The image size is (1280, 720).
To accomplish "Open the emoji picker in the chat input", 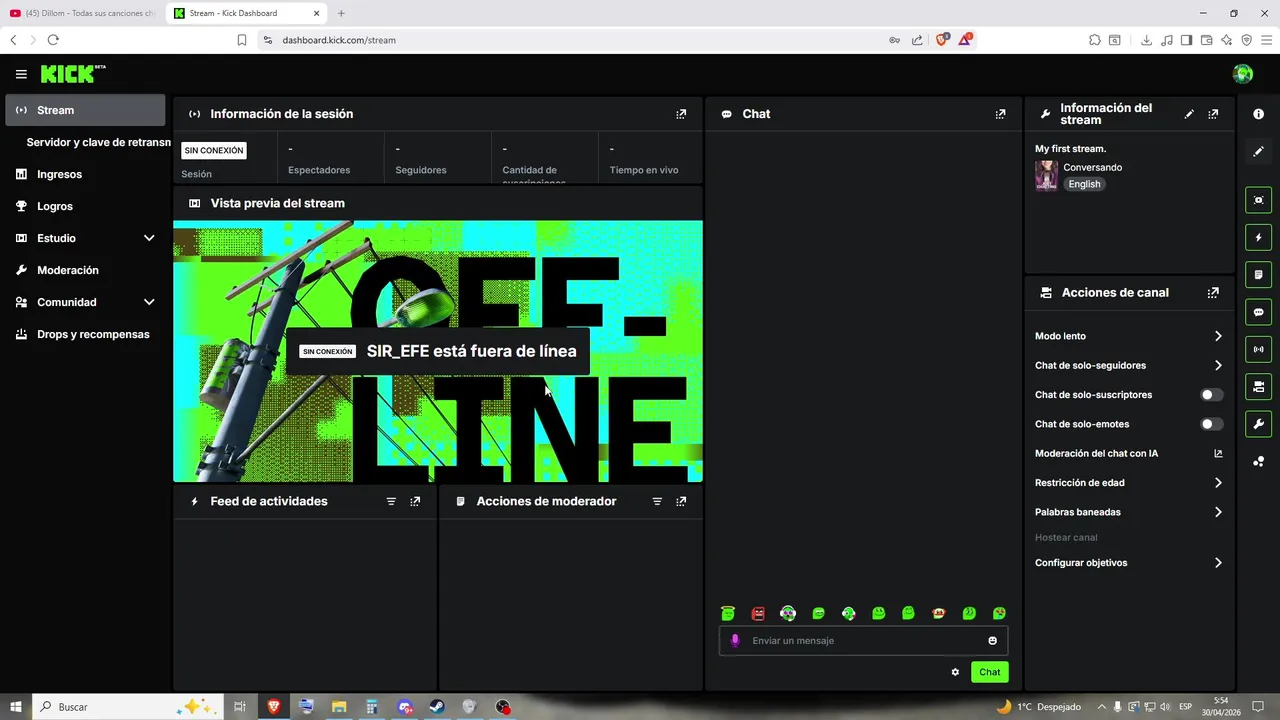I will click(x=993, y=641).
